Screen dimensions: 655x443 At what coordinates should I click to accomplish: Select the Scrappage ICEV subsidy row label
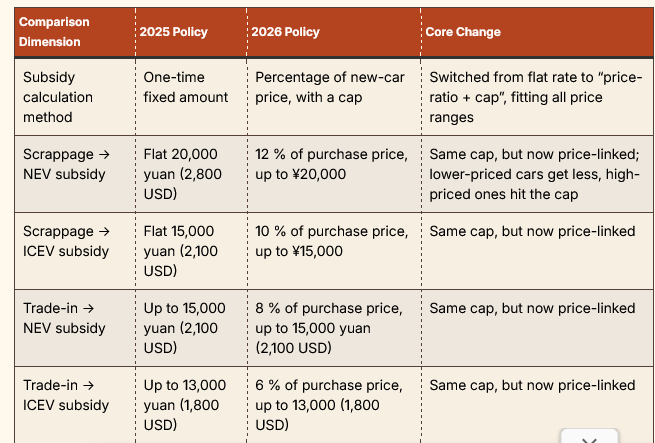point(65,241)
